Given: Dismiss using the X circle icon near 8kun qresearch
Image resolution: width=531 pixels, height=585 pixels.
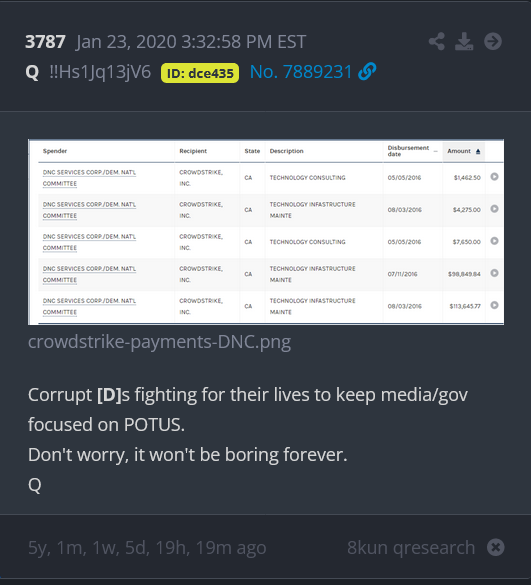Looking at the screenshot, I should point(496,547).
